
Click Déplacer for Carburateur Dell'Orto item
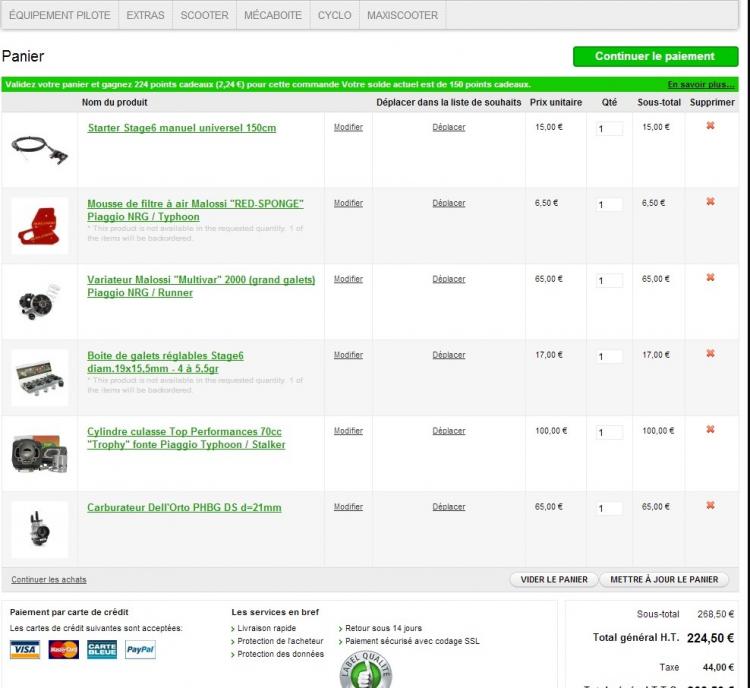(x=449, y=507)
